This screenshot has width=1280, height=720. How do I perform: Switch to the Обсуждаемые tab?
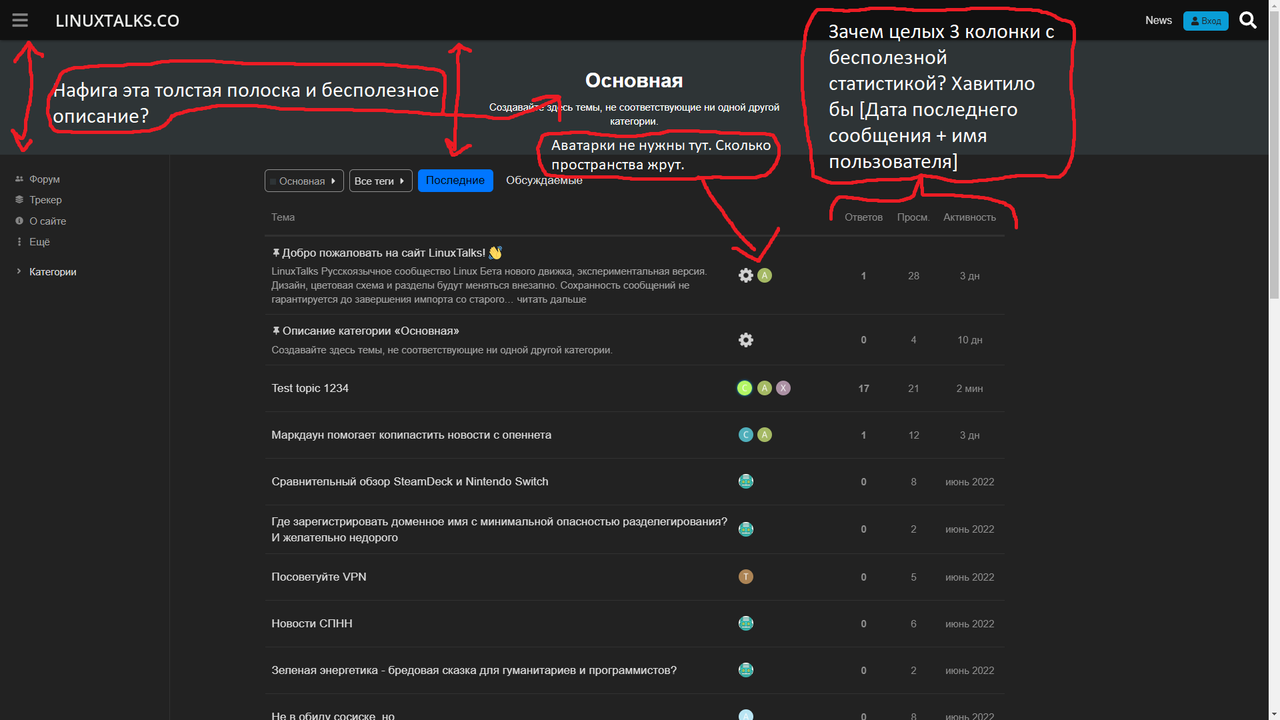tap(544, 180)
